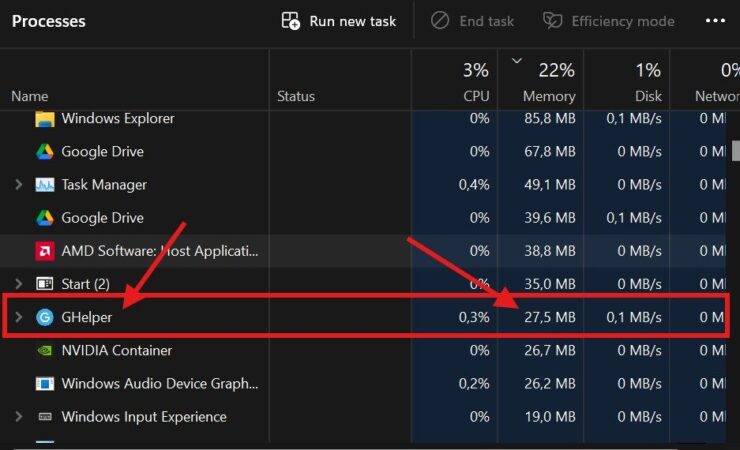
Task: Click GHelper's 0,1 MB/s disk value
Action: [634, 317]
